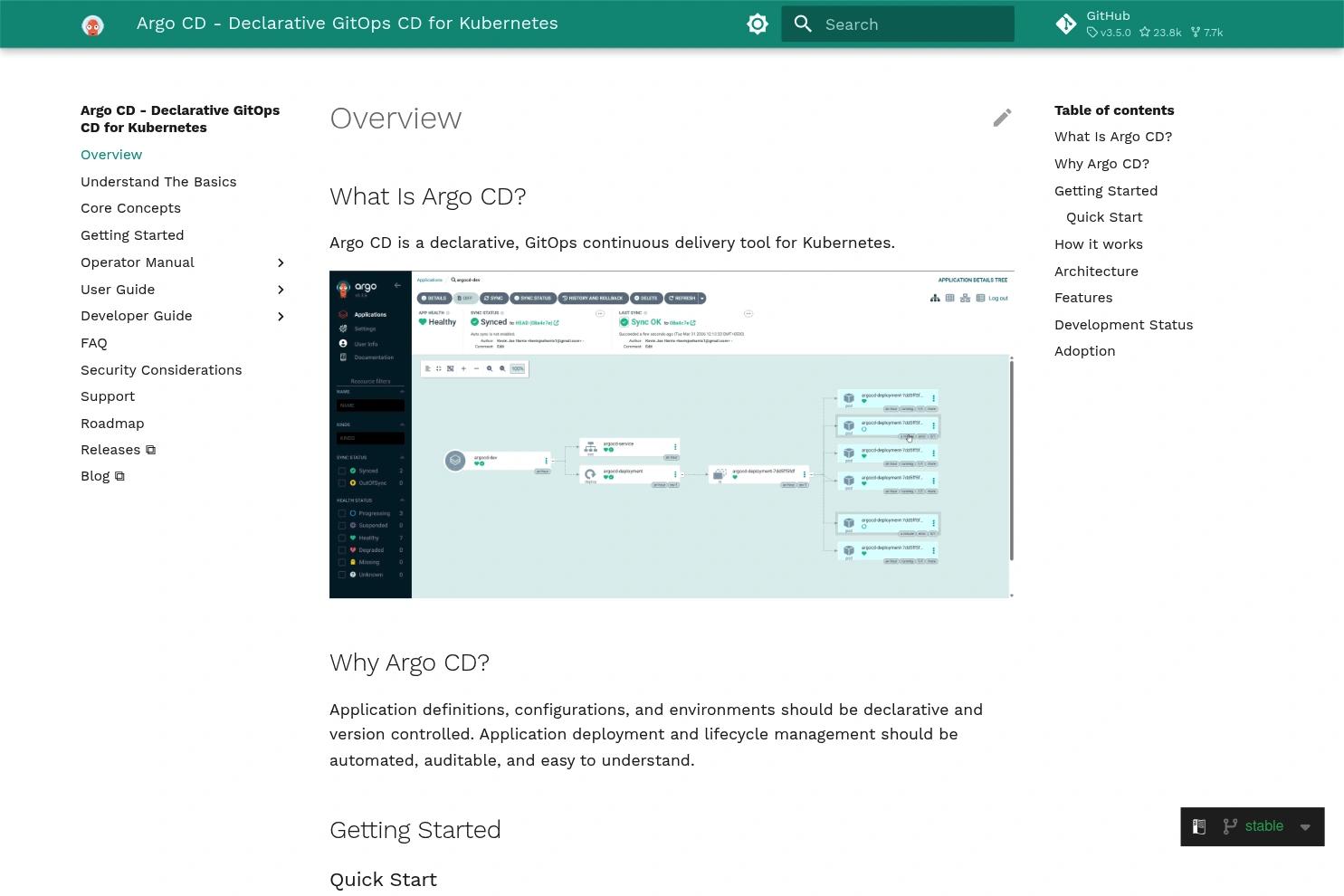Click the Argo CD UI screenshot image
The height and width of the screenshot is (896, 1344).
[672, 434]
